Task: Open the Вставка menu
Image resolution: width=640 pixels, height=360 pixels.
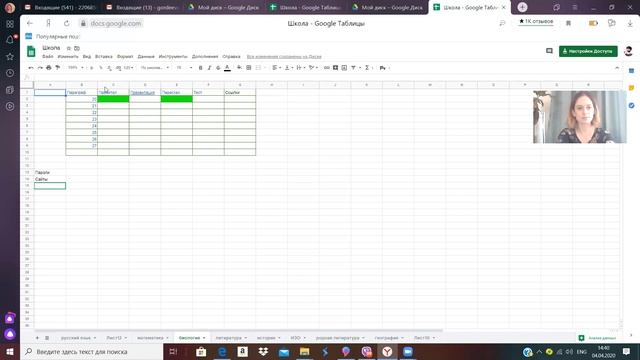Action: (x=104, y=56)
